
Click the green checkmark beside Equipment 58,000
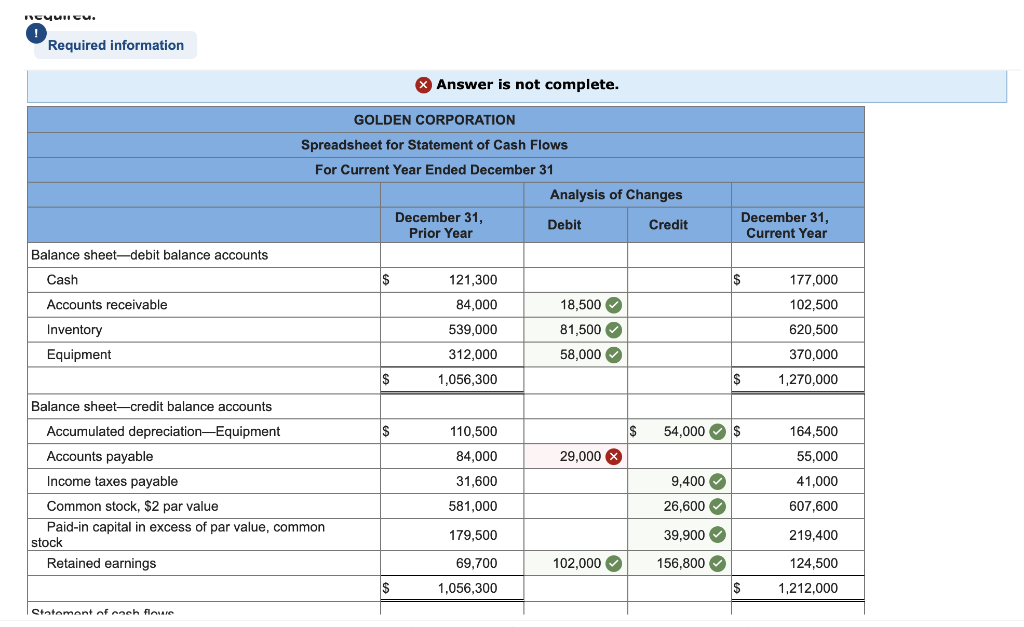click(612, 355)
